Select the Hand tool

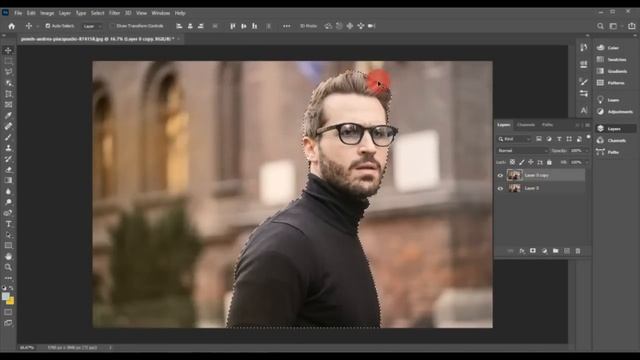(x=8, y=256)
